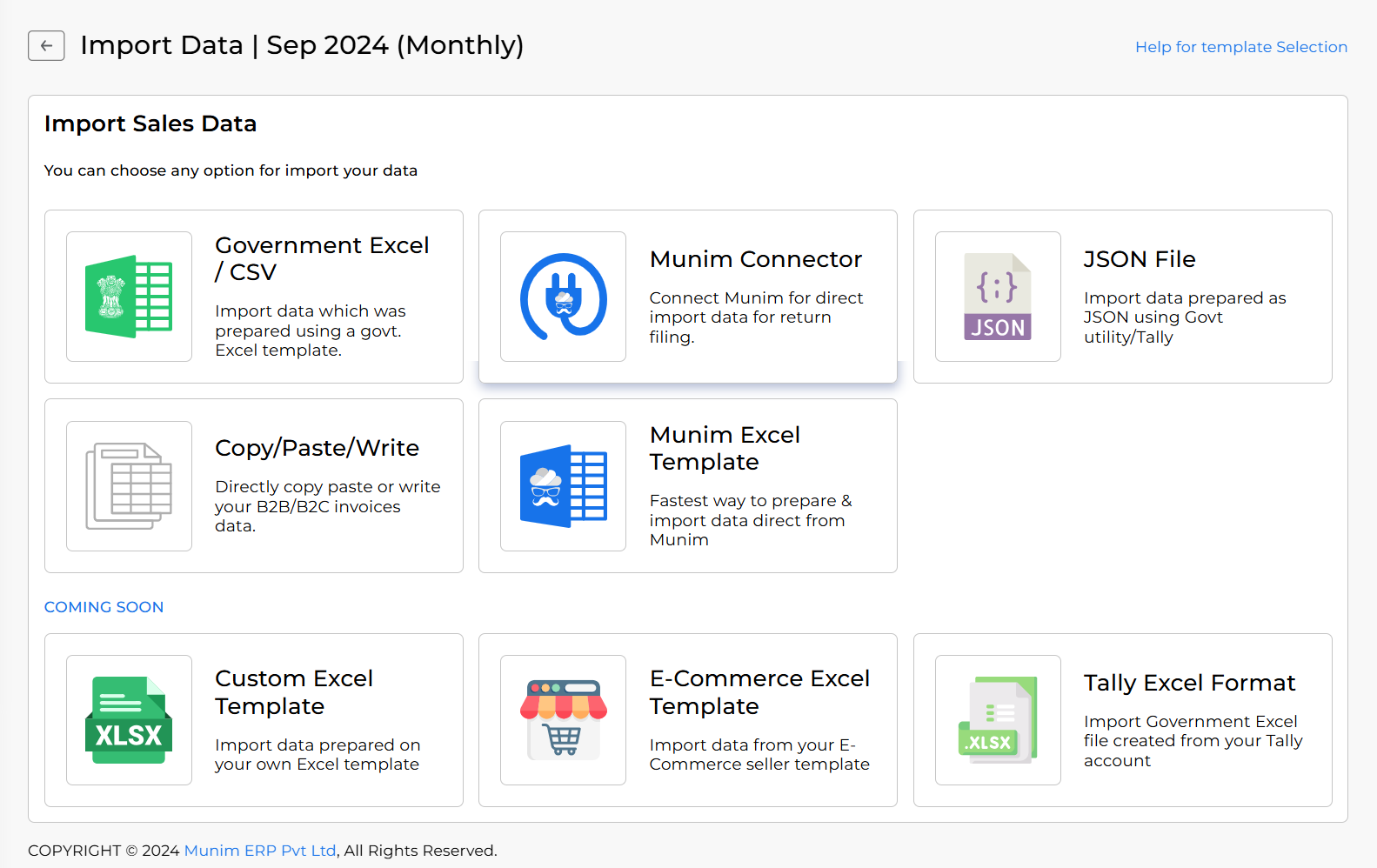The width and height of the screenshot is (1377, 868).
Task: Click 'Import data prepared as JSON' description
Action: click(1184, 317)
